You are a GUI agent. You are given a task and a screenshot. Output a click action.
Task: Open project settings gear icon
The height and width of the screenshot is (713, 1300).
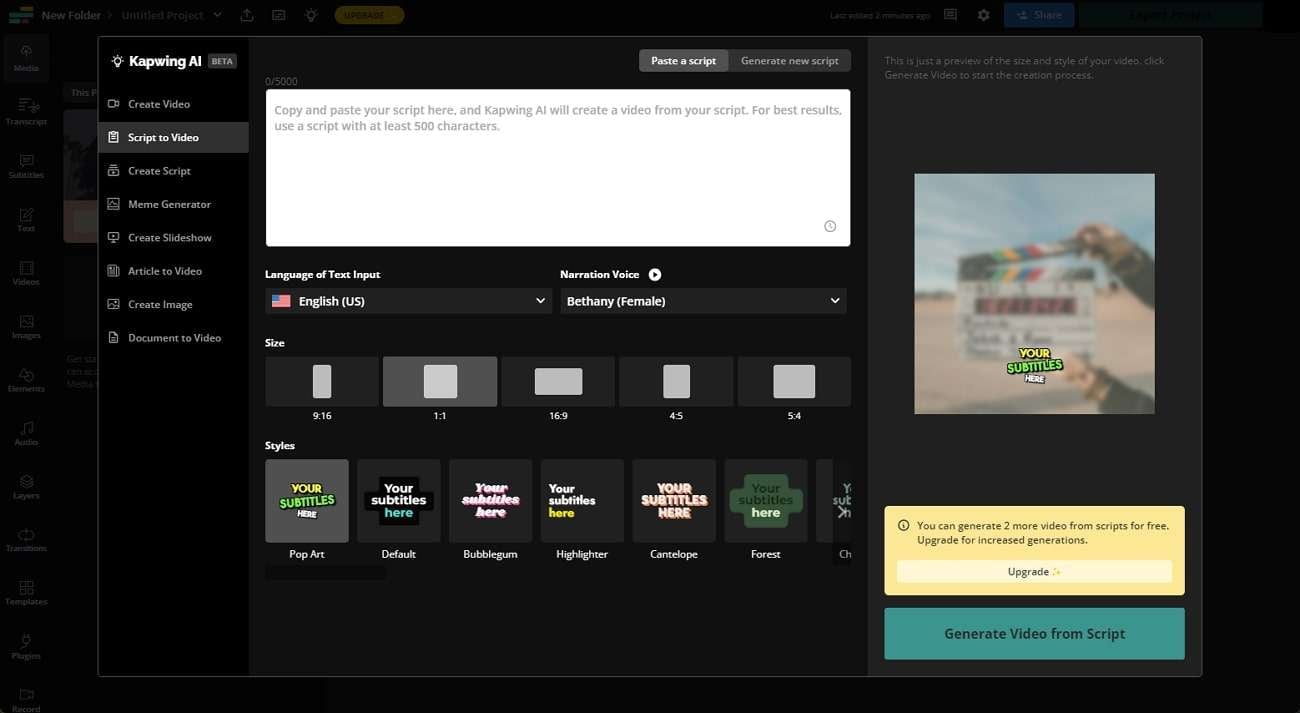click(x=983, y=15)
